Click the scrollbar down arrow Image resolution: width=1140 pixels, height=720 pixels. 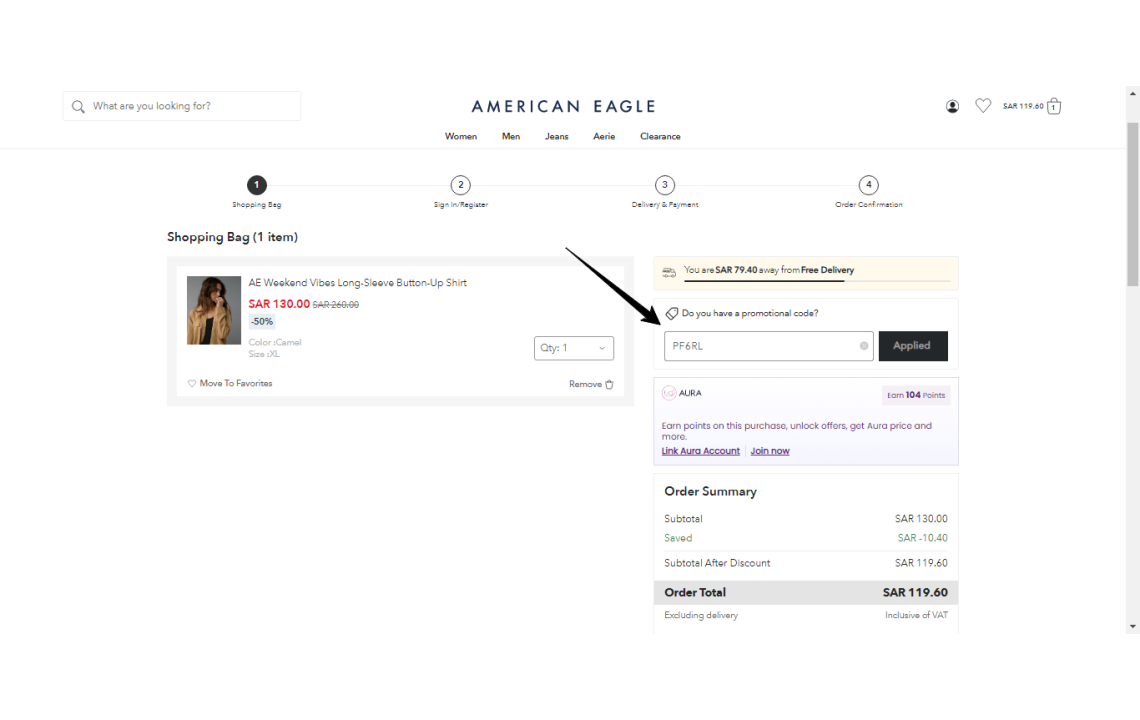1133,626
